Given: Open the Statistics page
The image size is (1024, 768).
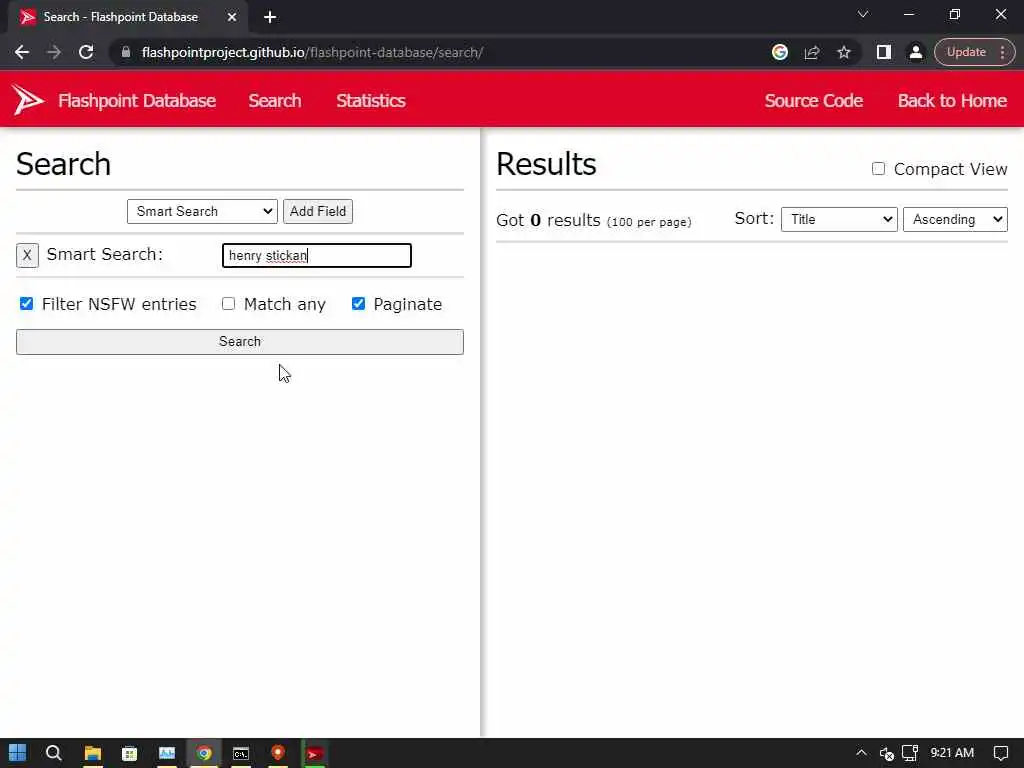Looking at the screenshot, I should (370, 101).
